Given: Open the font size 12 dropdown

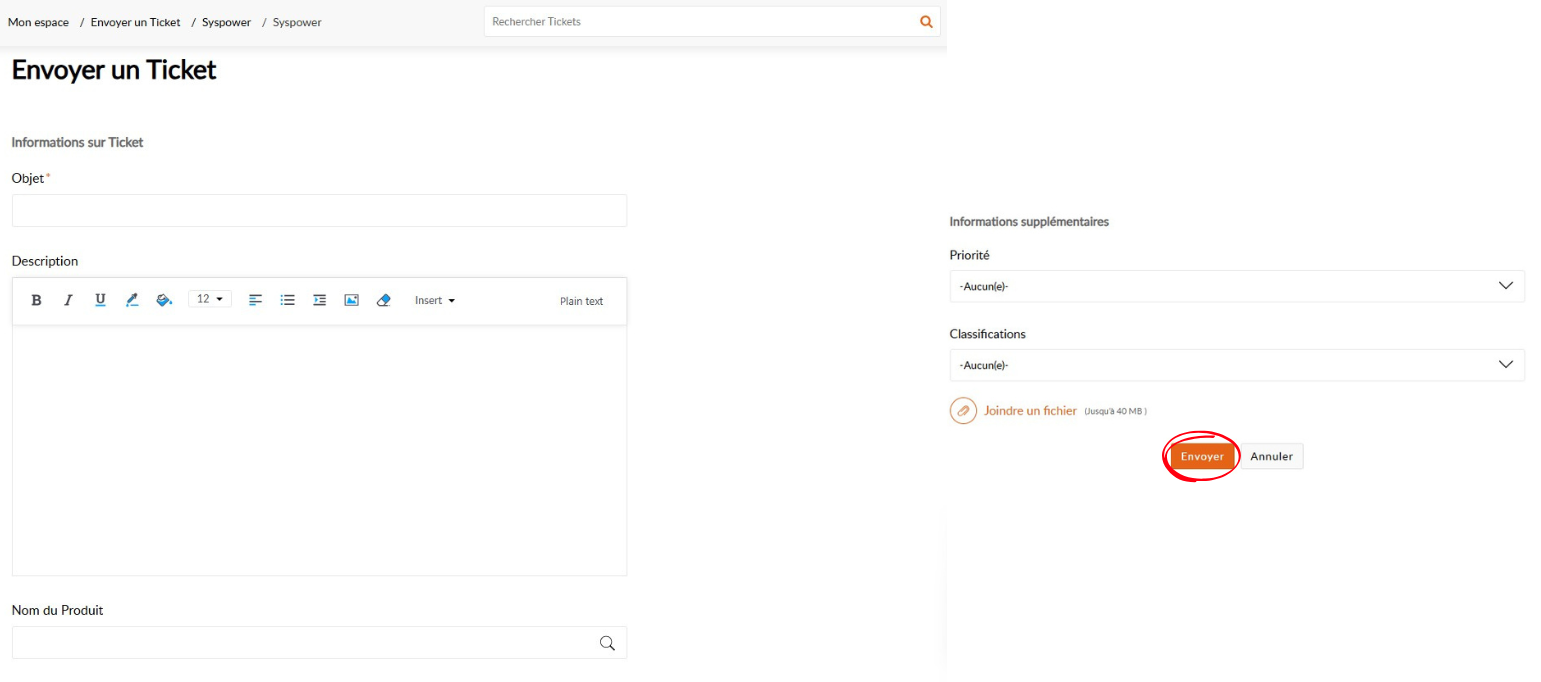Looking at the screenshot, I should tap(210, 299).
